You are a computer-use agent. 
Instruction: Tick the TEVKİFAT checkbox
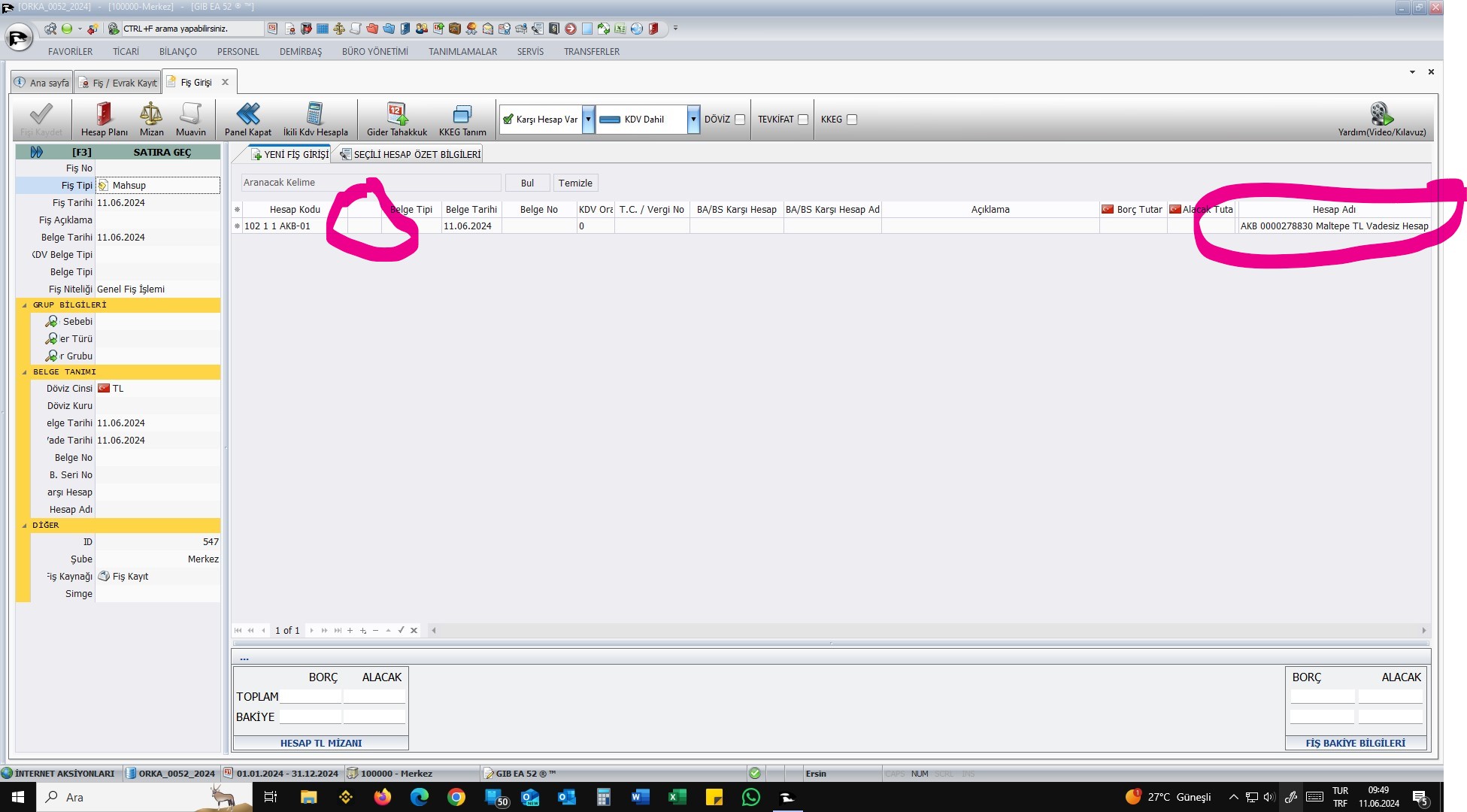(803, 120)
